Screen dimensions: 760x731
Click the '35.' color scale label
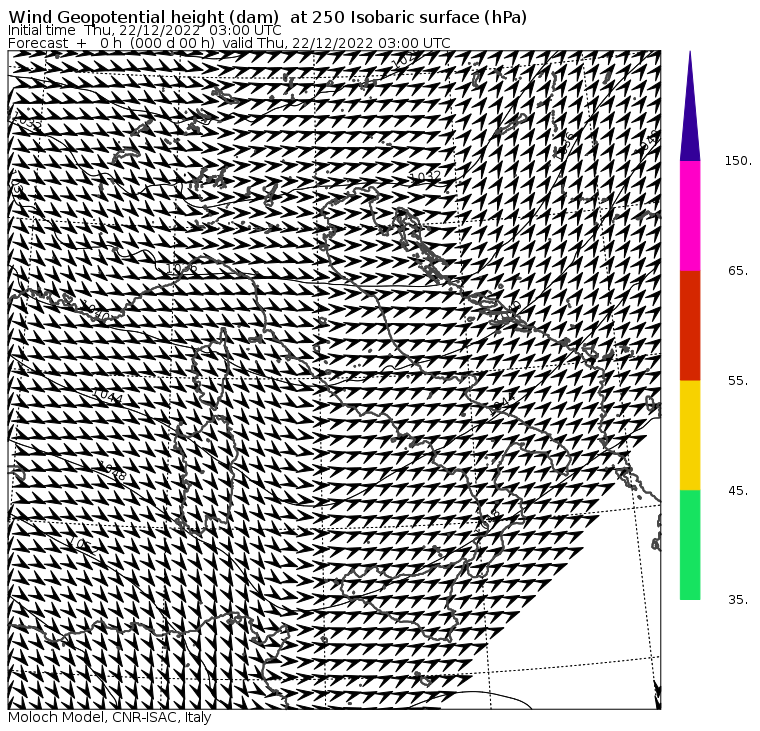[x=738, y=600]
